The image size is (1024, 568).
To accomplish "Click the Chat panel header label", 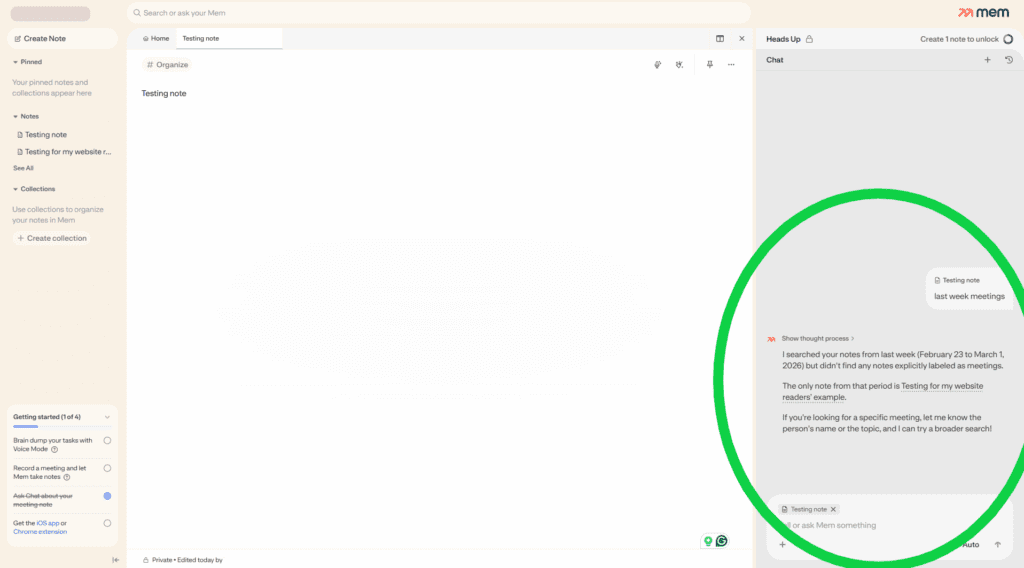I will pyautogui.click(x=775, y=60).
